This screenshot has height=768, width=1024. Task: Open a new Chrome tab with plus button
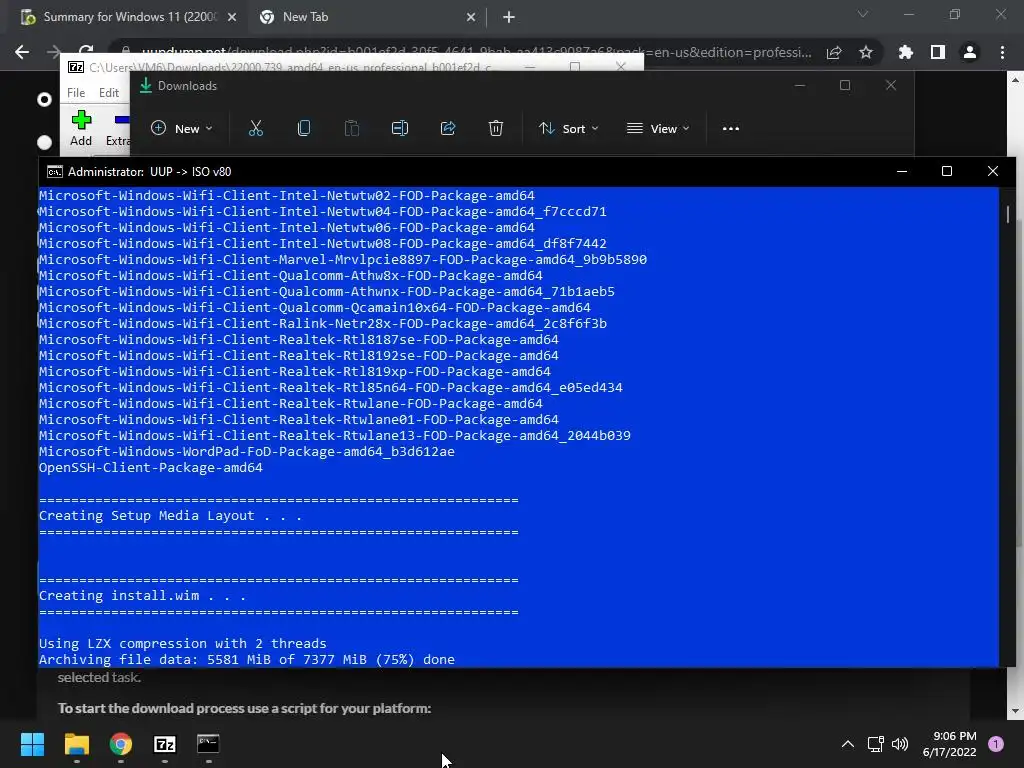point(509,17)
